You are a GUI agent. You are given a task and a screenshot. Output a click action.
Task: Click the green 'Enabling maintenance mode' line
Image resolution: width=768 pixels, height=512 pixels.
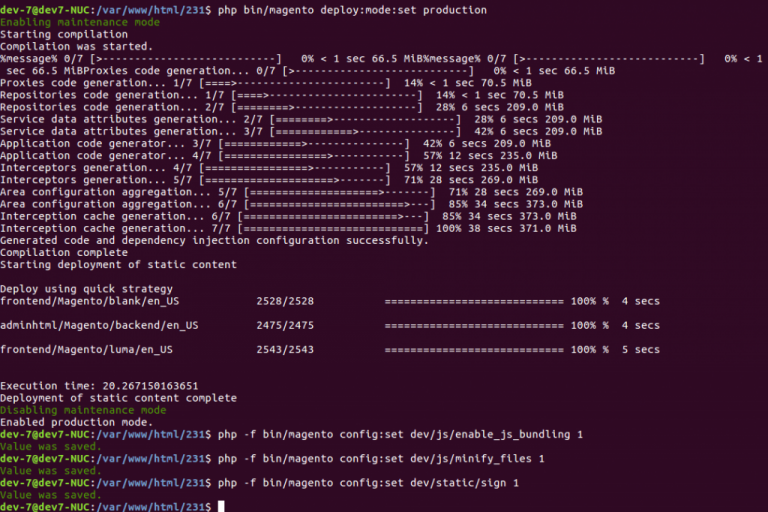point(80,22)
